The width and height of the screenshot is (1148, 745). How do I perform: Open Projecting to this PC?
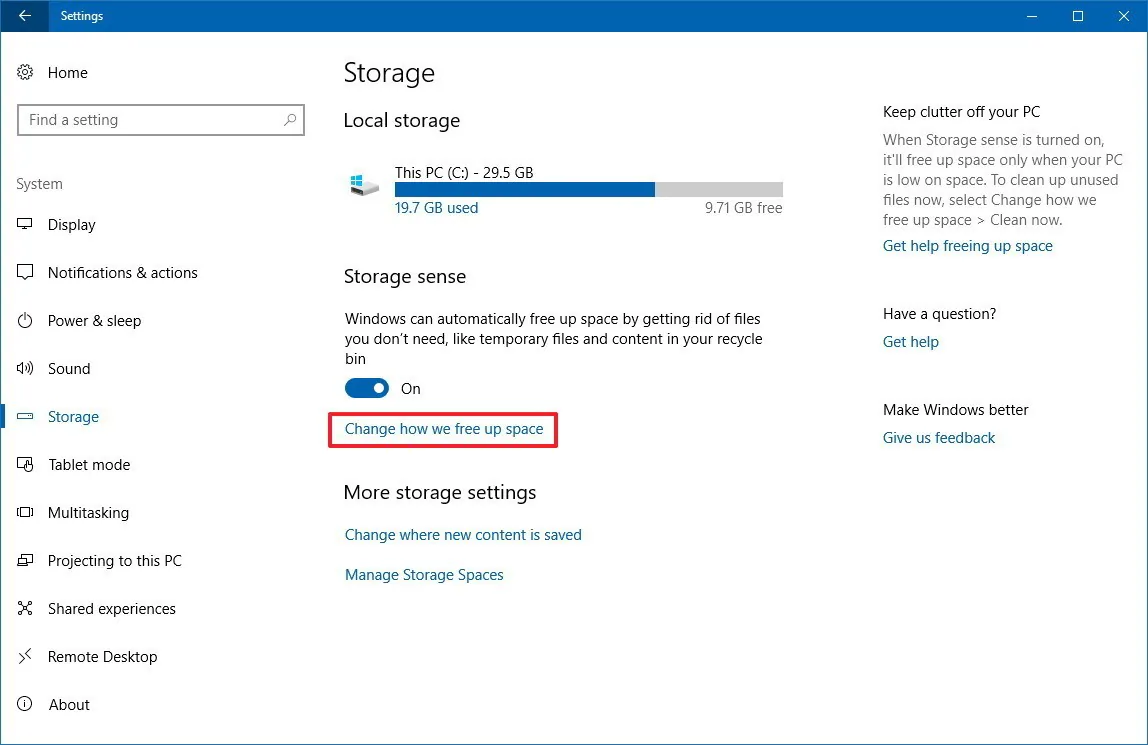[114, 561]
